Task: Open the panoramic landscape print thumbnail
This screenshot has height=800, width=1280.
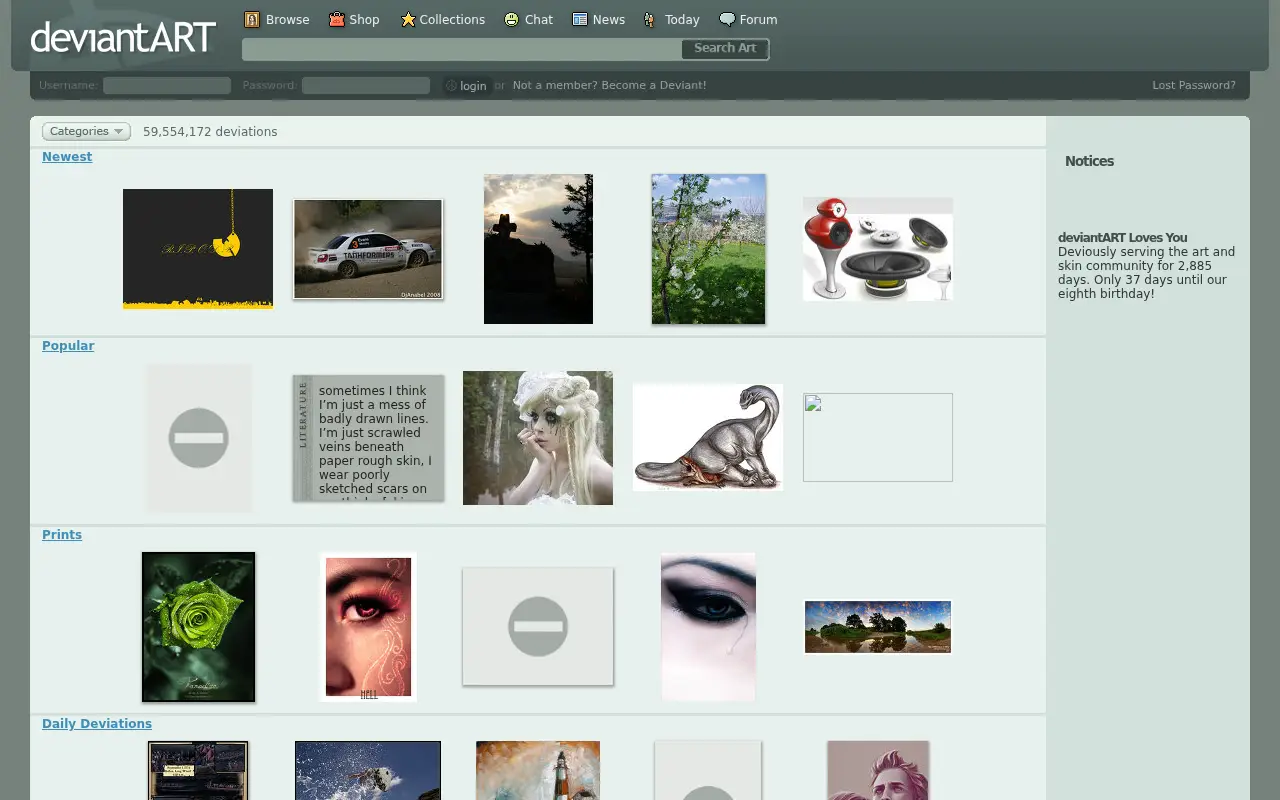Action: pyautogui.click(x=878, y=627)
